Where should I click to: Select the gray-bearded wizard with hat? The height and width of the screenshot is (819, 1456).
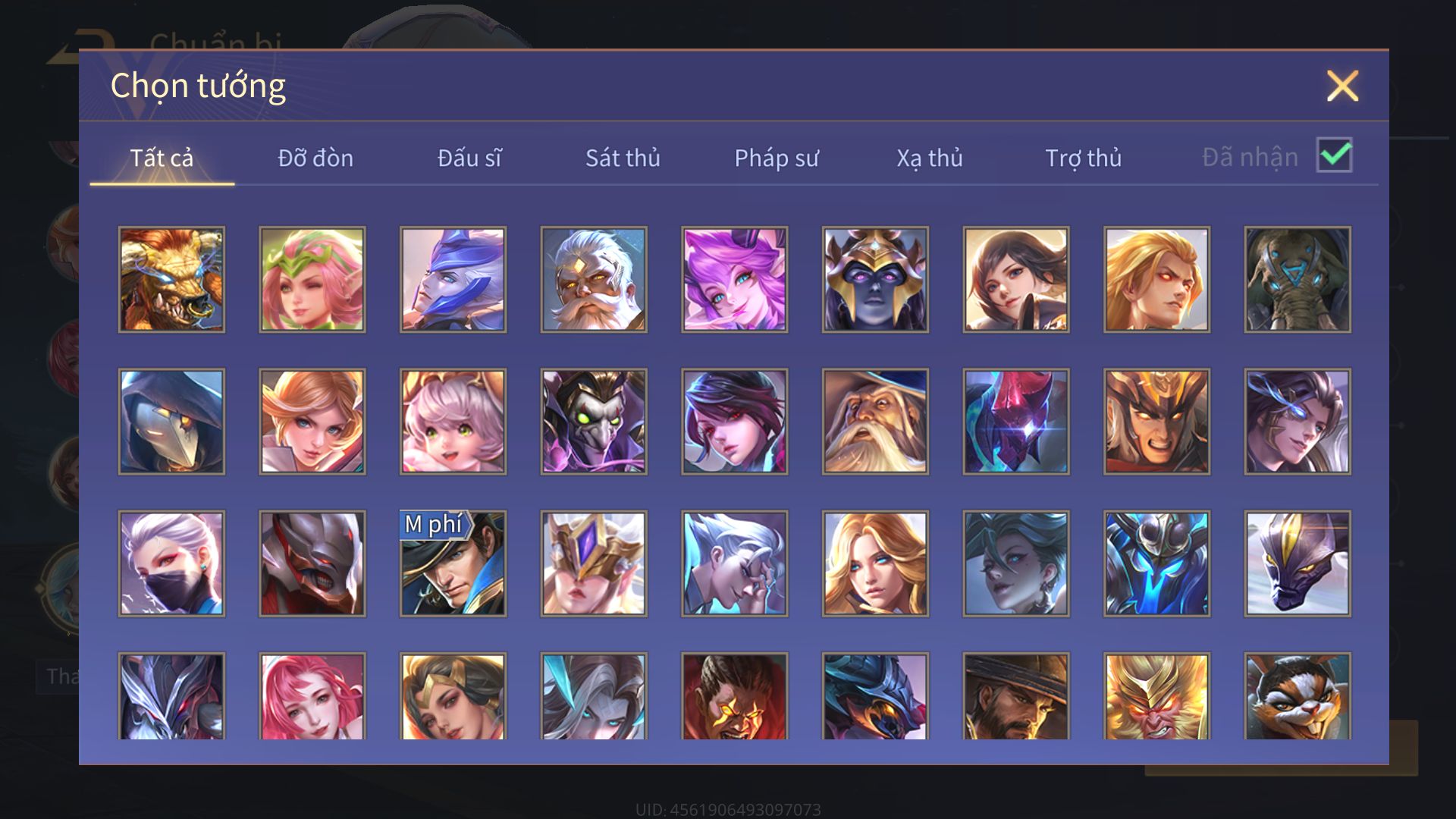pos(875,422)
